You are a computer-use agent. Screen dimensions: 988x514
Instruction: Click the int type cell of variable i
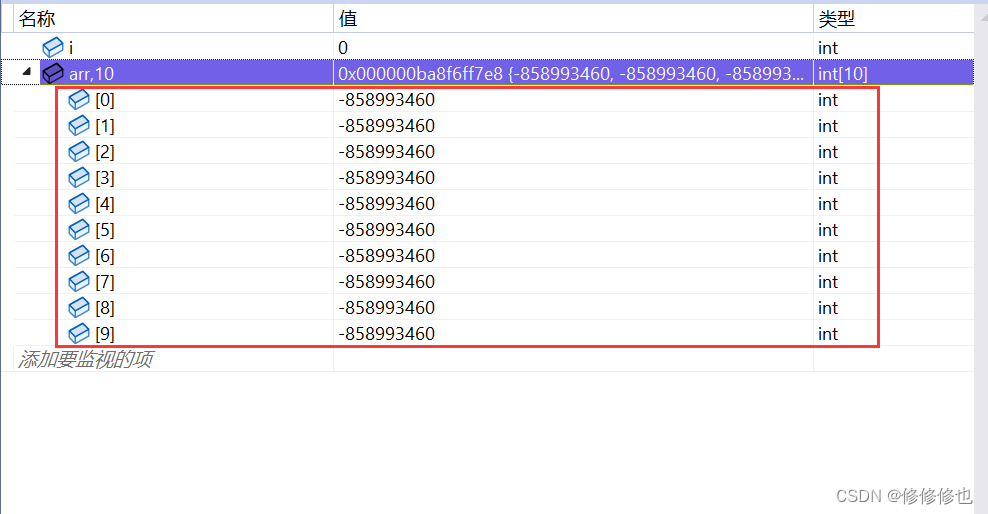828,48
